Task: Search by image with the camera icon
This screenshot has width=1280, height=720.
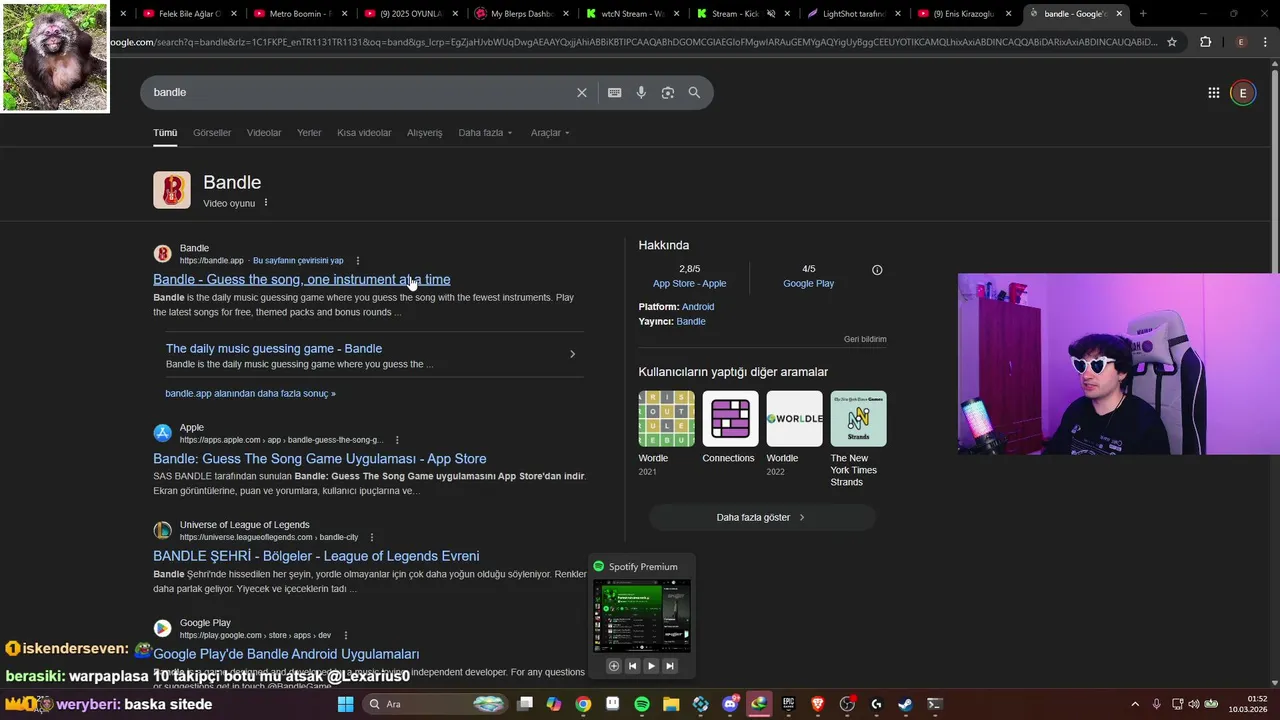Action: [668, 92]
